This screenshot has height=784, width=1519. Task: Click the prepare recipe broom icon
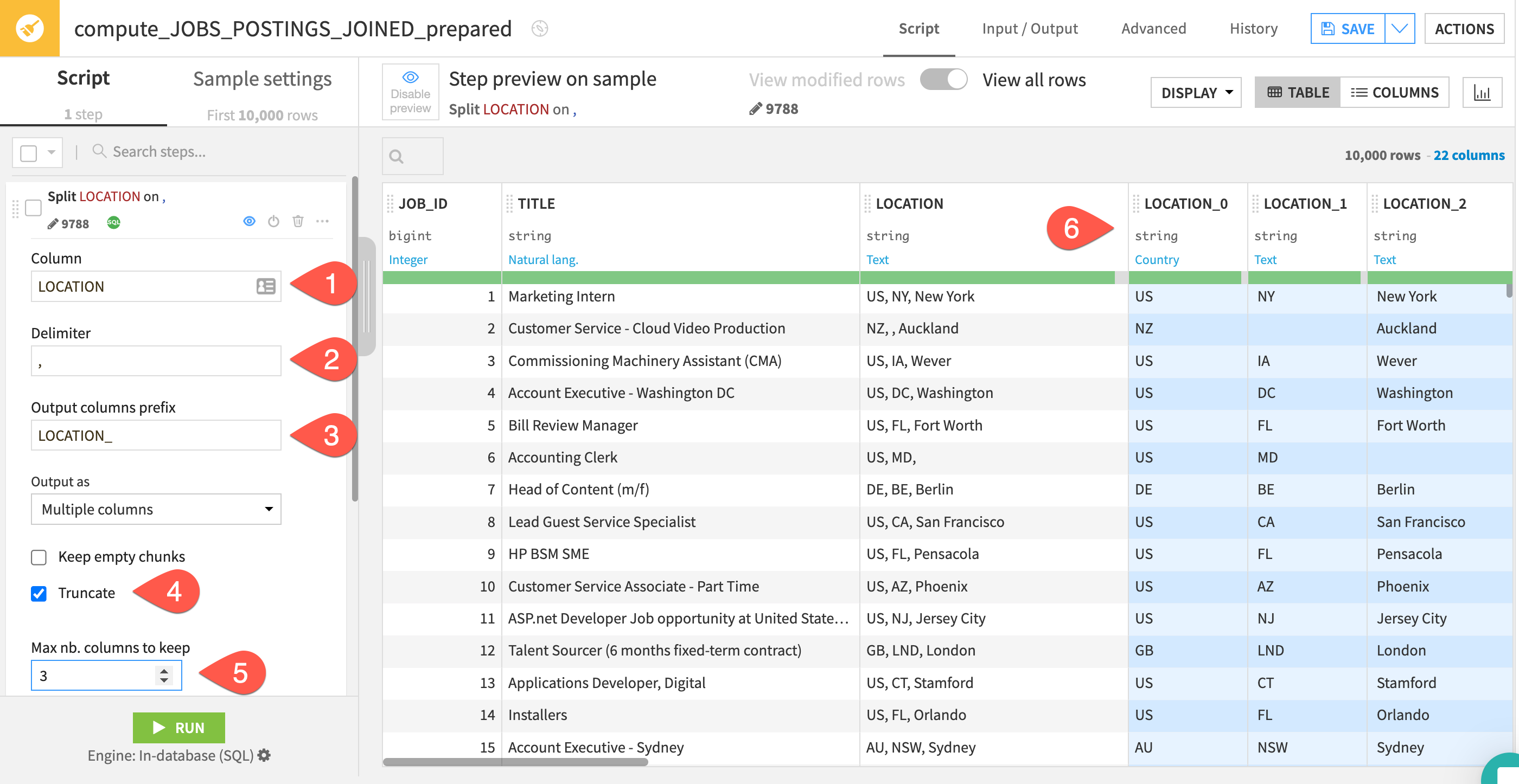point(29,28)
